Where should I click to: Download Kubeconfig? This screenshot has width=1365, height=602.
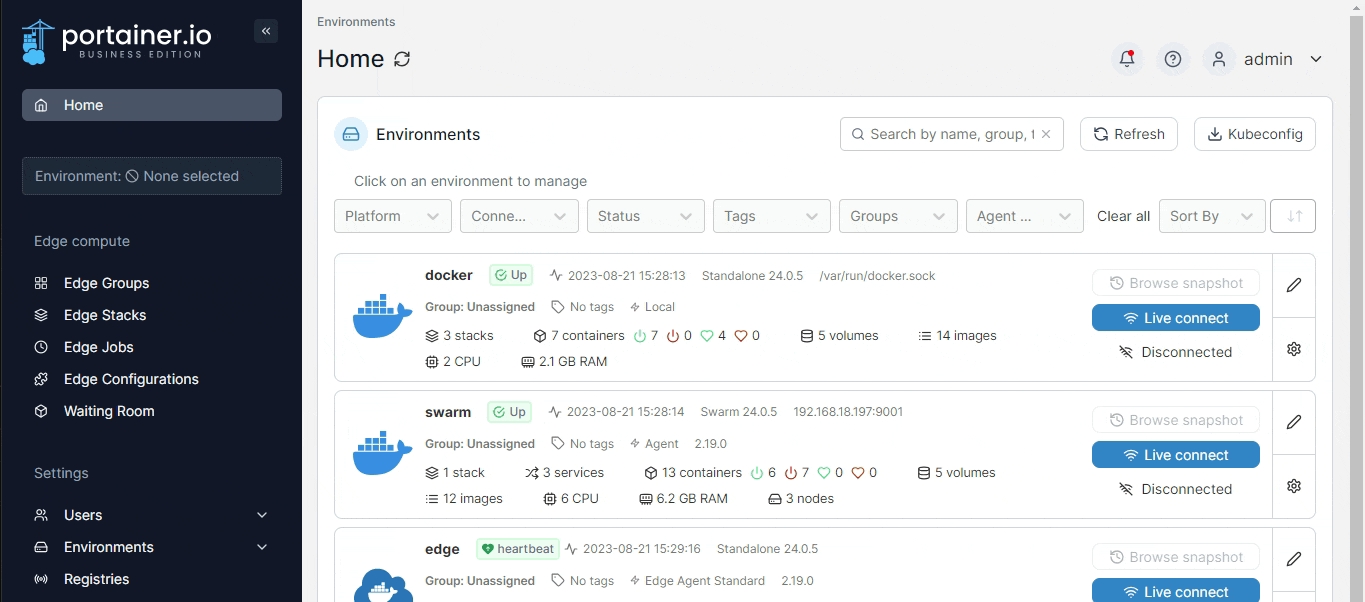[1254, 134]
